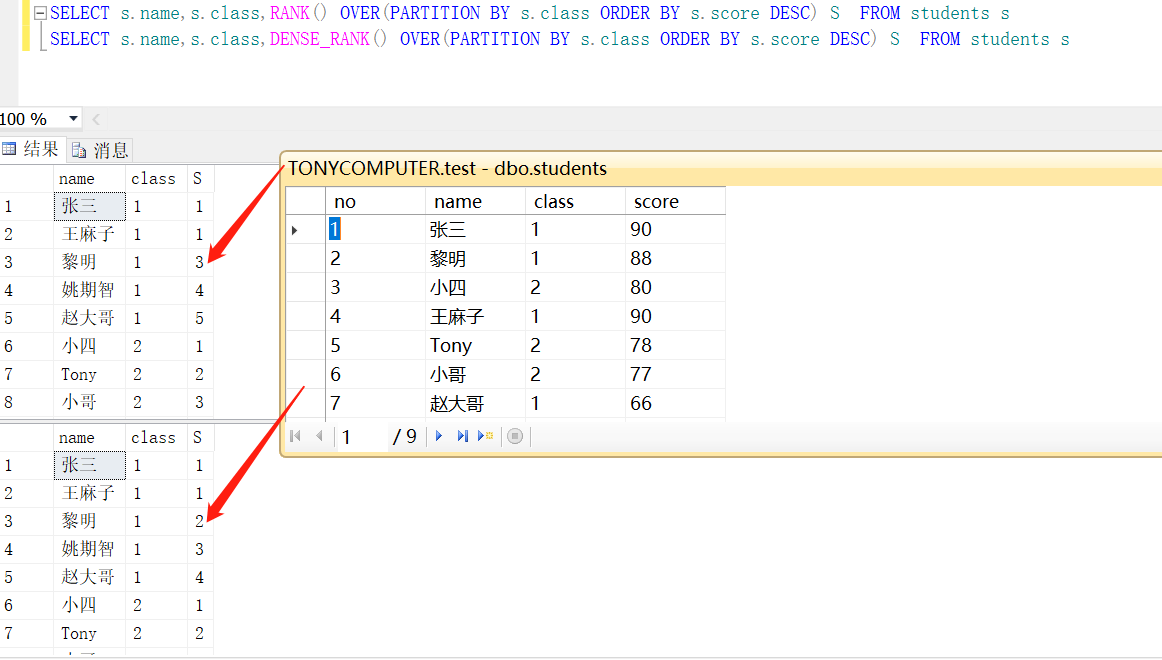Select 王麻子 in the DENSE_RANK result grid
The height and width of the screenshot is (660, 1162).
click(x=90, y=493)
